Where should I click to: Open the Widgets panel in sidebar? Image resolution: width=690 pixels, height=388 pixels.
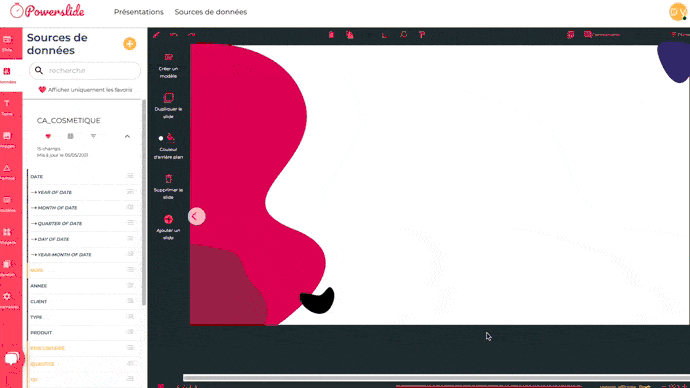point(8,236)
